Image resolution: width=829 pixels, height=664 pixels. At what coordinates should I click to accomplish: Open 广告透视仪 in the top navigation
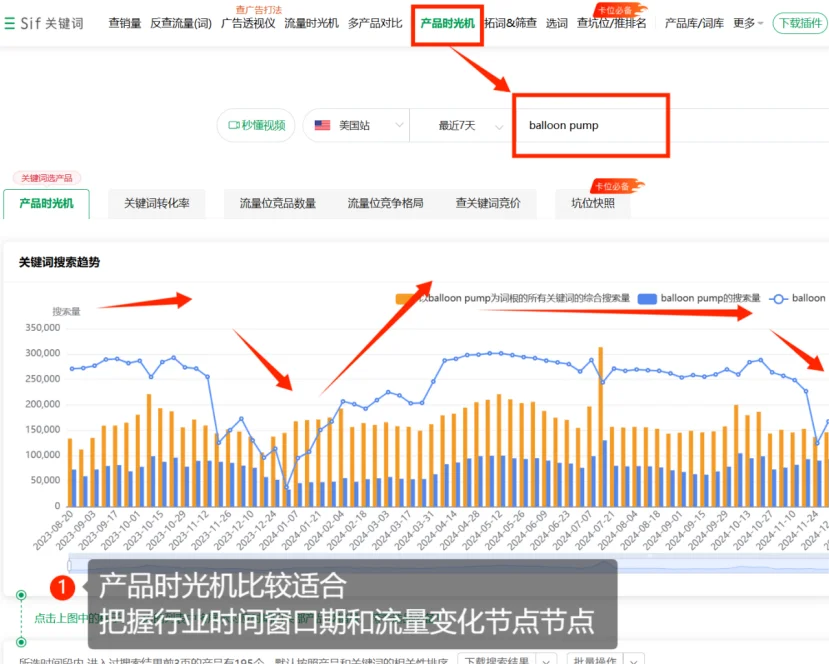tap(248, 23)
